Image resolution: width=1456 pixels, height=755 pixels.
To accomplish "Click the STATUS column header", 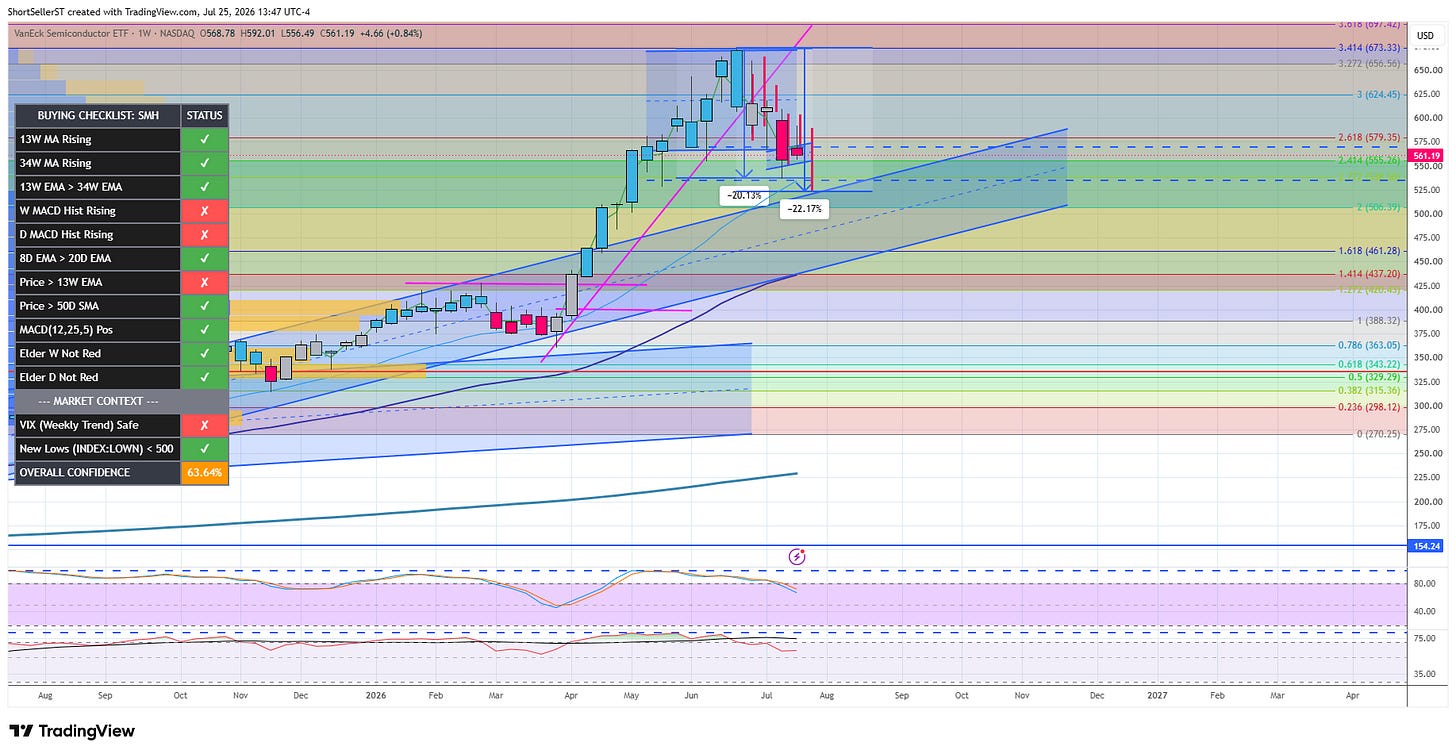I will coord(205,116).
